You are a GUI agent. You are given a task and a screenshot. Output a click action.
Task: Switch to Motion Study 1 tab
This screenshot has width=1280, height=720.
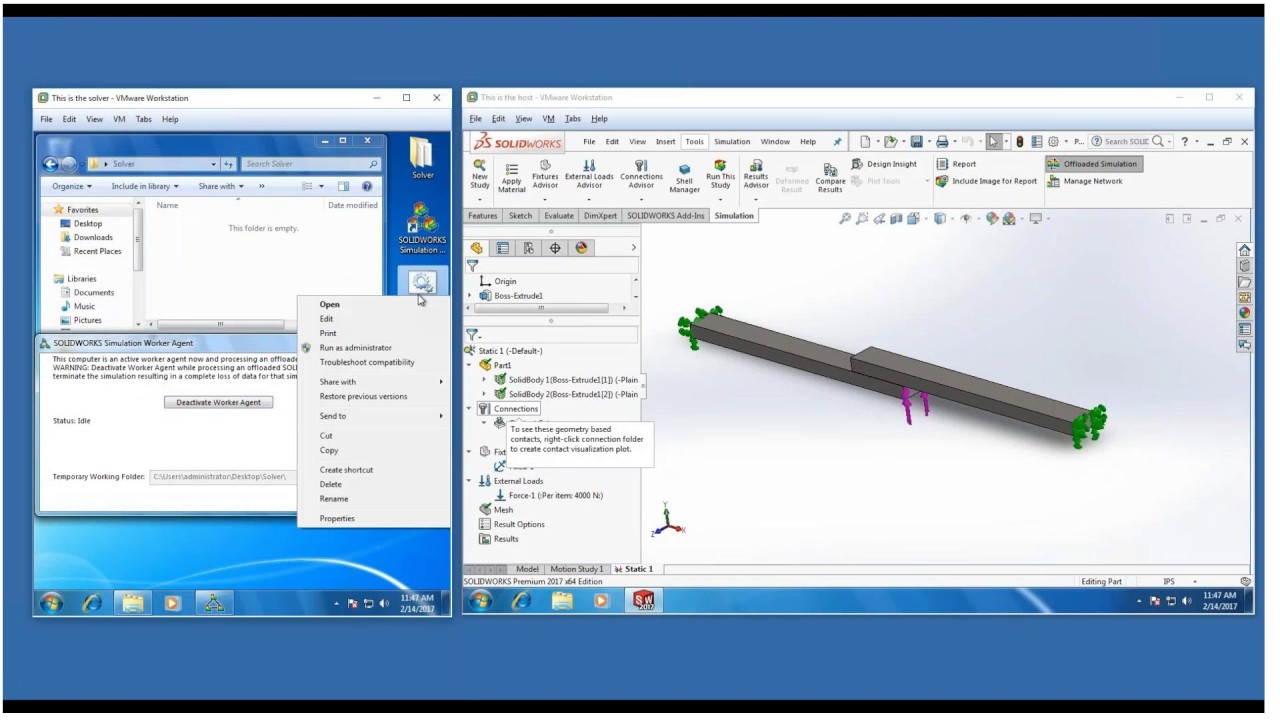pyautogui.click(x=577, y=569)
